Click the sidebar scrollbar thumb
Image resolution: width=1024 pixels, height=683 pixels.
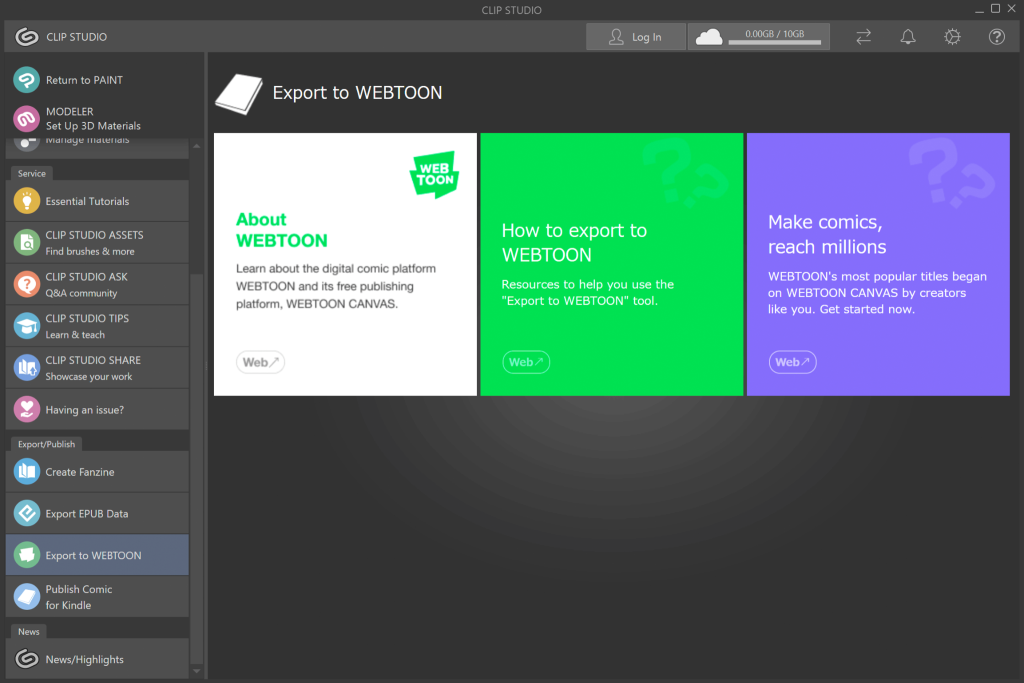tap(197, 467)
